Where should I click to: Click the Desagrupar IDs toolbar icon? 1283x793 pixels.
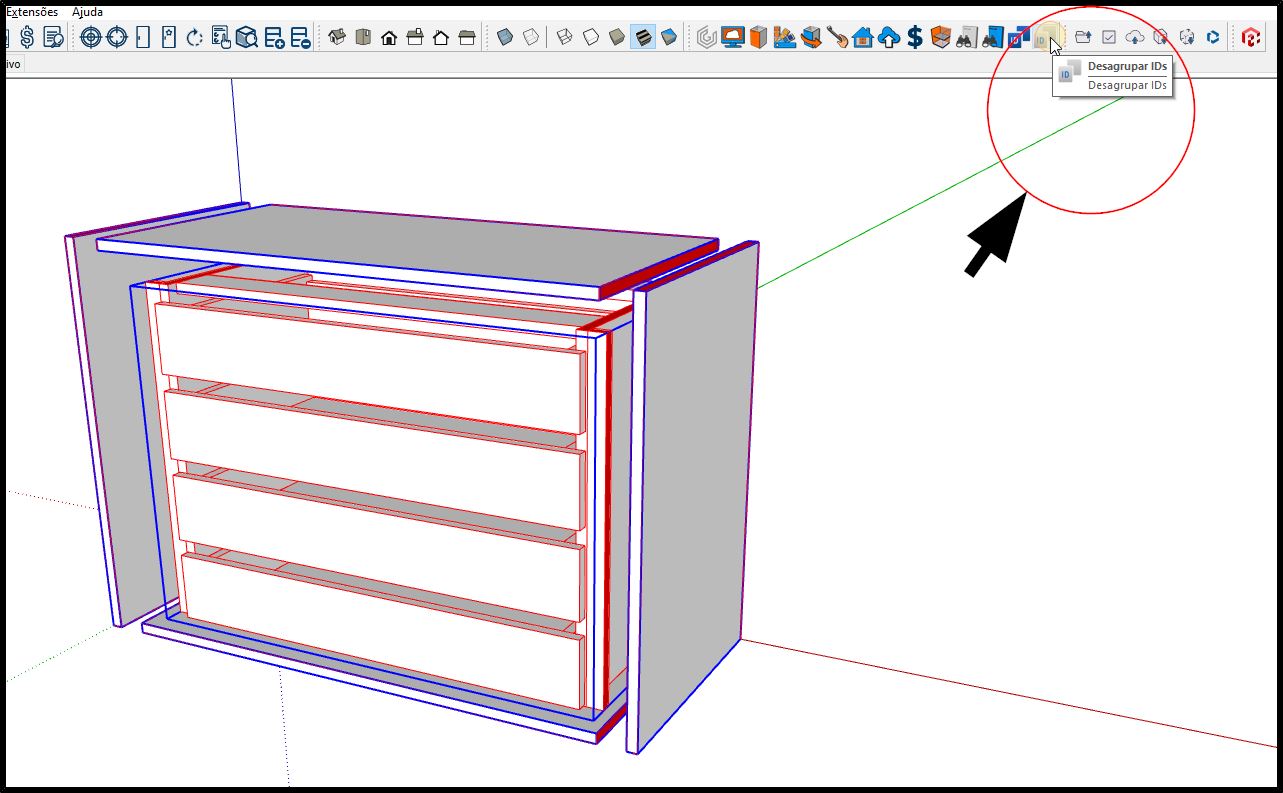click(x=1045, y=38)
